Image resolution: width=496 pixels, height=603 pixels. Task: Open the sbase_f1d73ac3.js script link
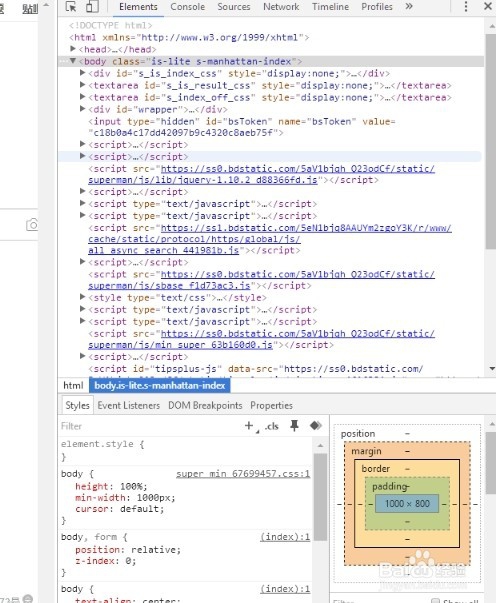pos(261,280)
